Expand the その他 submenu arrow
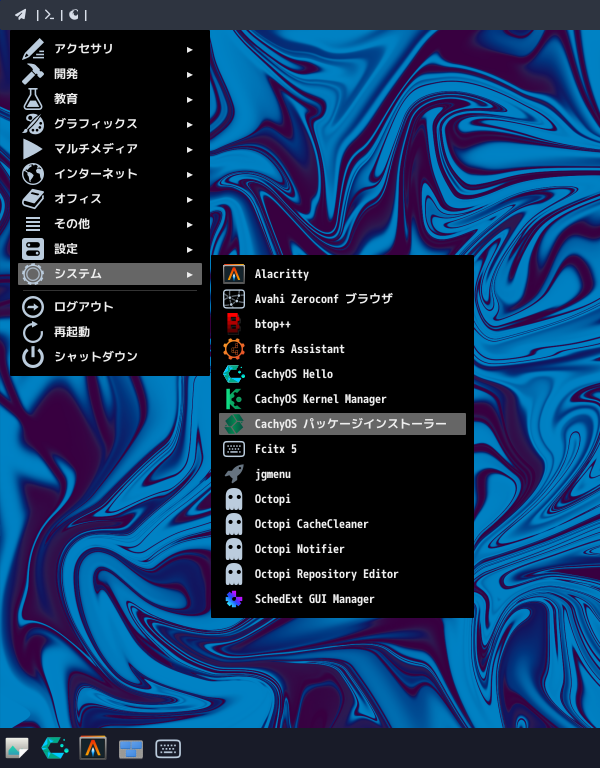This screenshot has height=768, width=600. pos(190,224)
